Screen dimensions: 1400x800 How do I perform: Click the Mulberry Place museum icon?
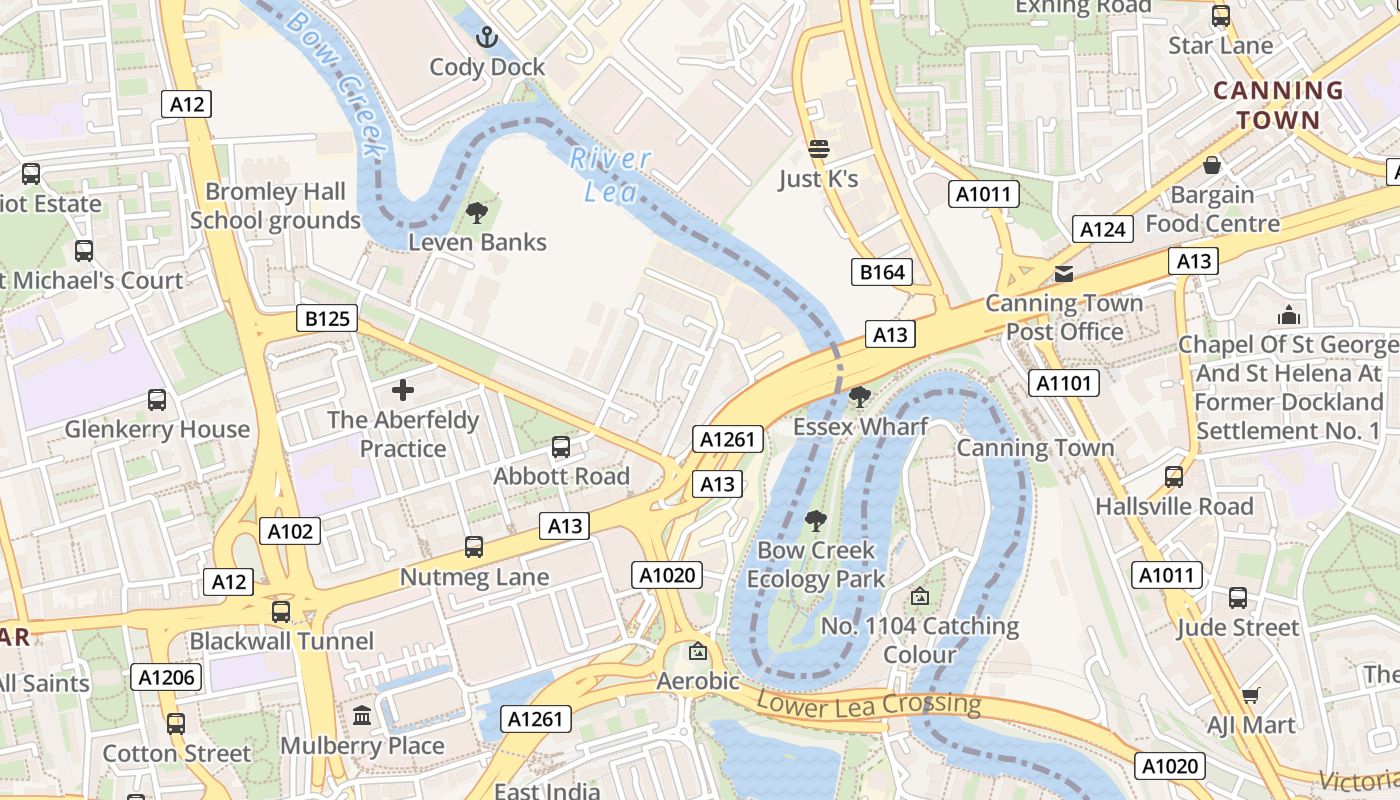pyautogui.click(x=362, y=716)
